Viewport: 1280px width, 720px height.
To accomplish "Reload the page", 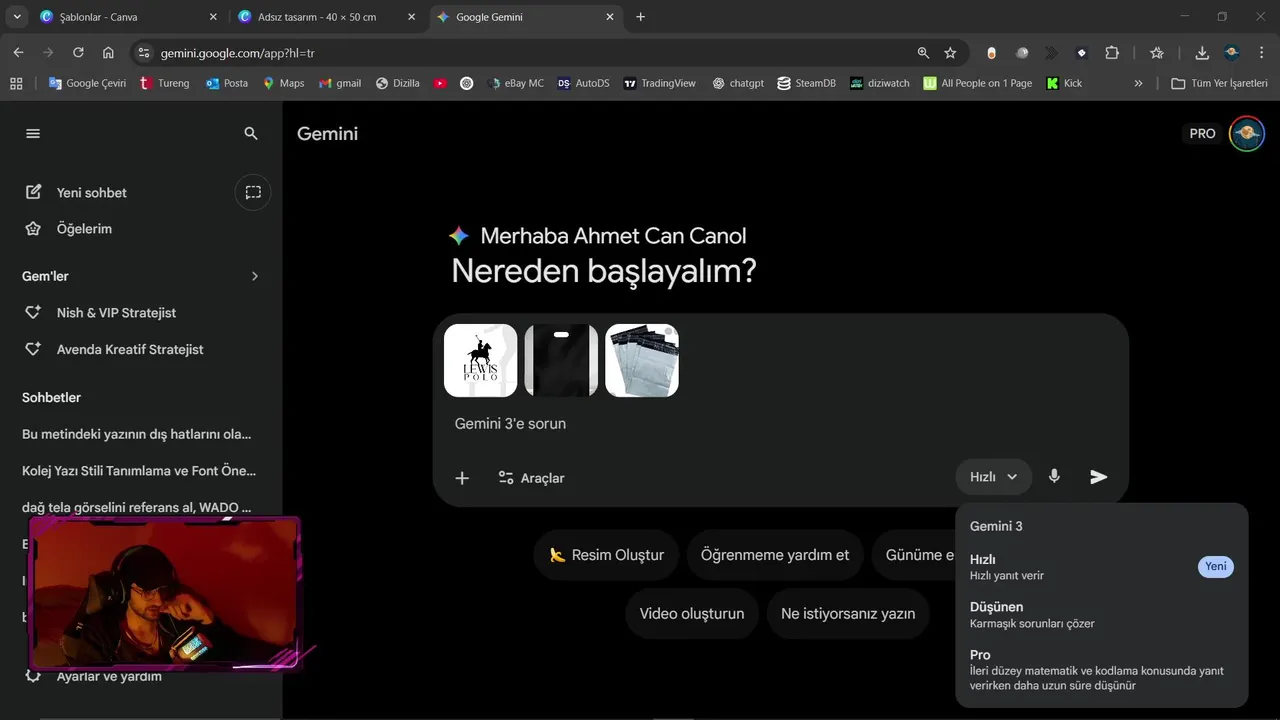I will pyautogui.click(x=78, y=53).
